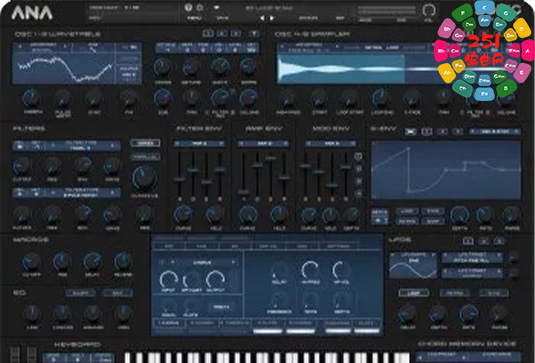Screen dimensions: 535x363
Task: Open the second Filter Type selector
Action: coord(82,193)
